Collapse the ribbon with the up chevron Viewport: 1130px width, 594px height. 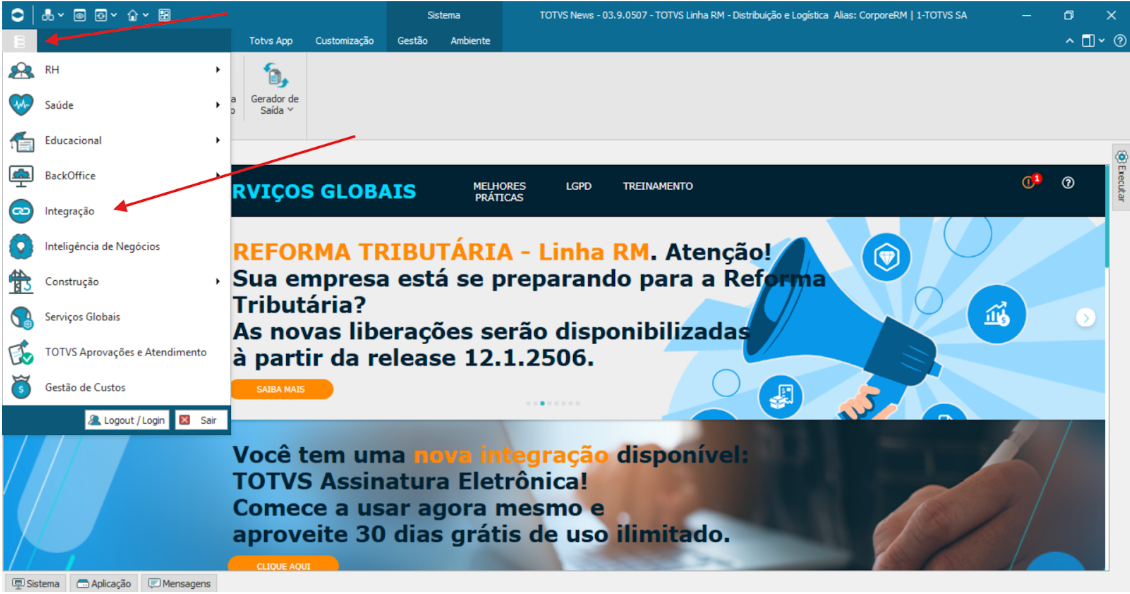(x=1069, y=41)
